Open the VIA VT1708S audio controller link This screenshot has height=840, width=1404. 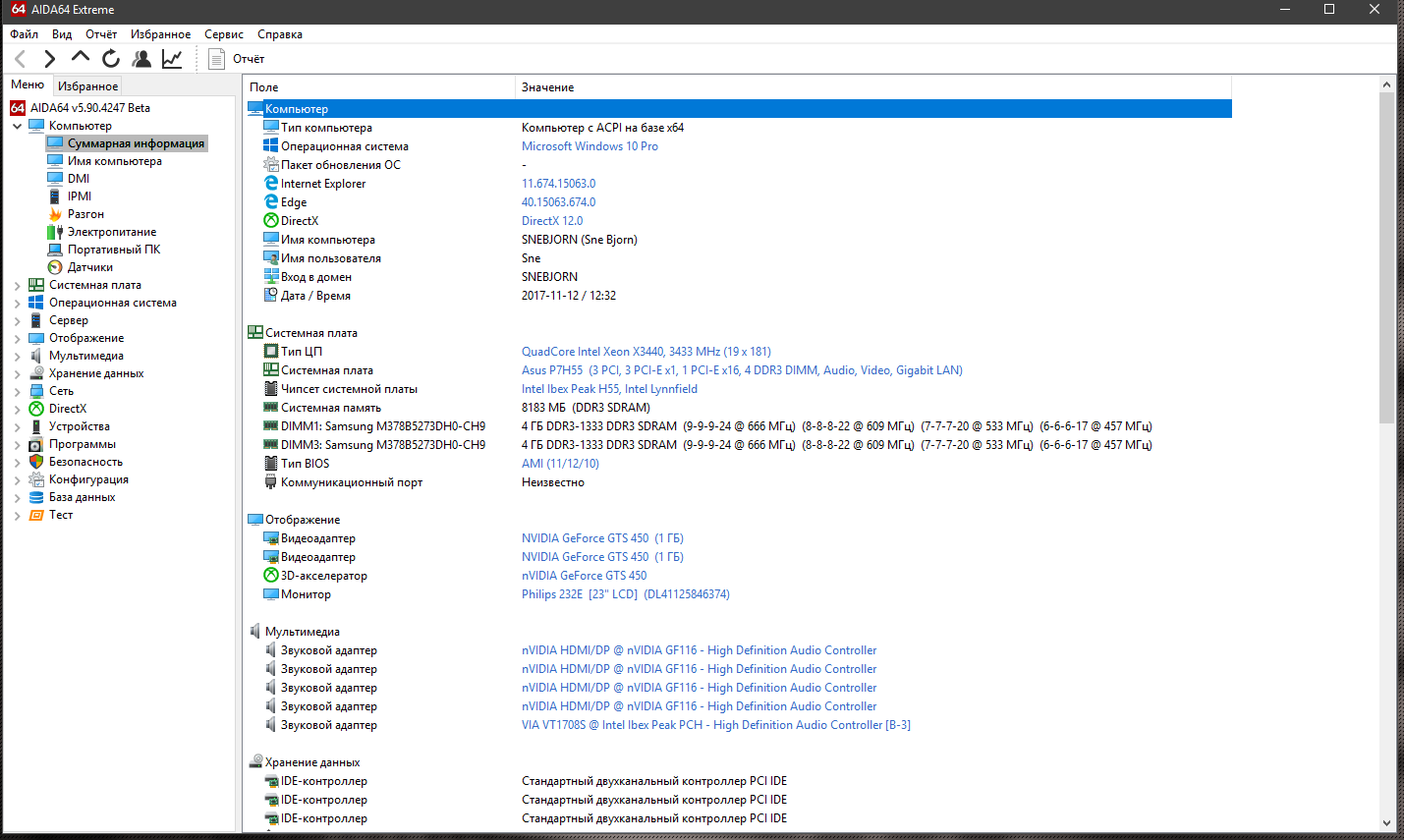tap(716, 725)
